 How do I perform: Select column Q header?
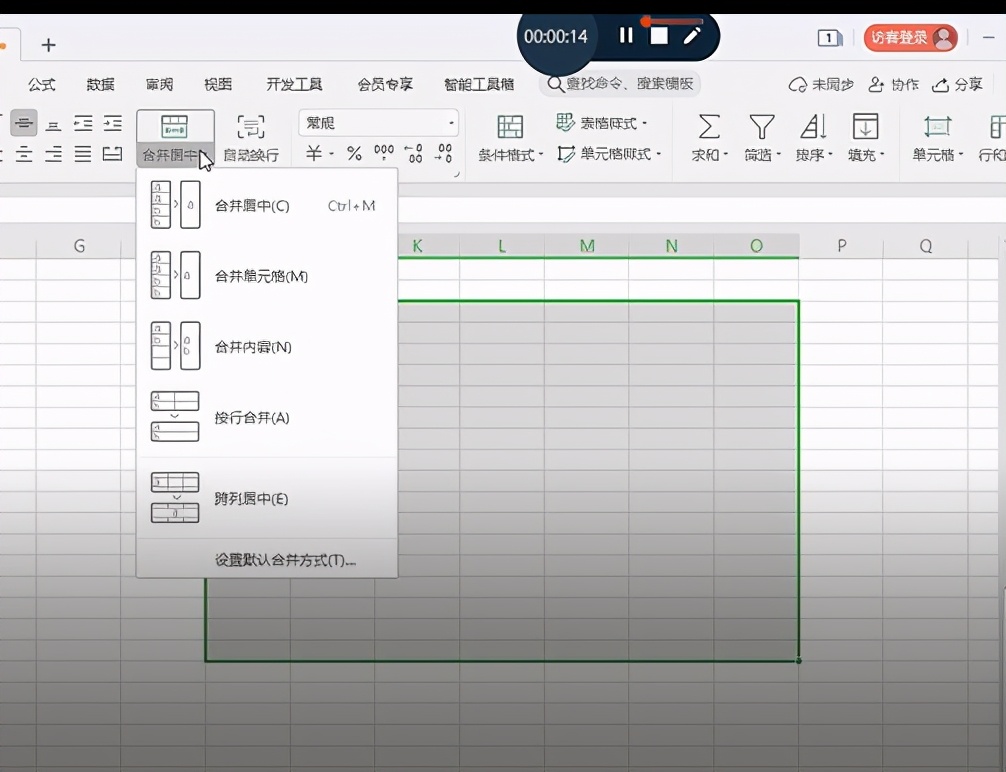pos(925,246)
